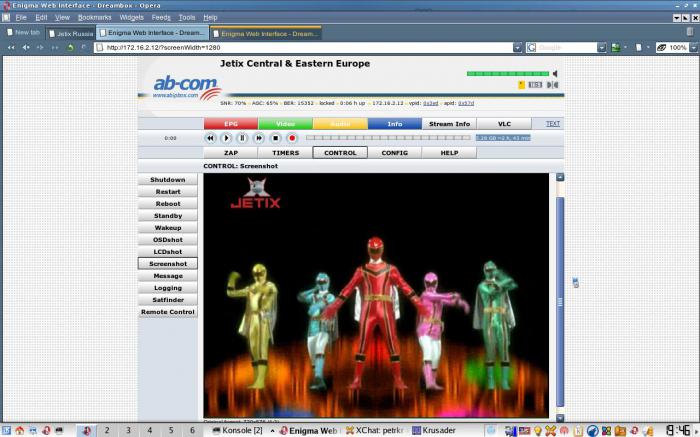Take an OSDshot
The height and width of the screenshot is (437, 700).
click(x=168, y=240)
